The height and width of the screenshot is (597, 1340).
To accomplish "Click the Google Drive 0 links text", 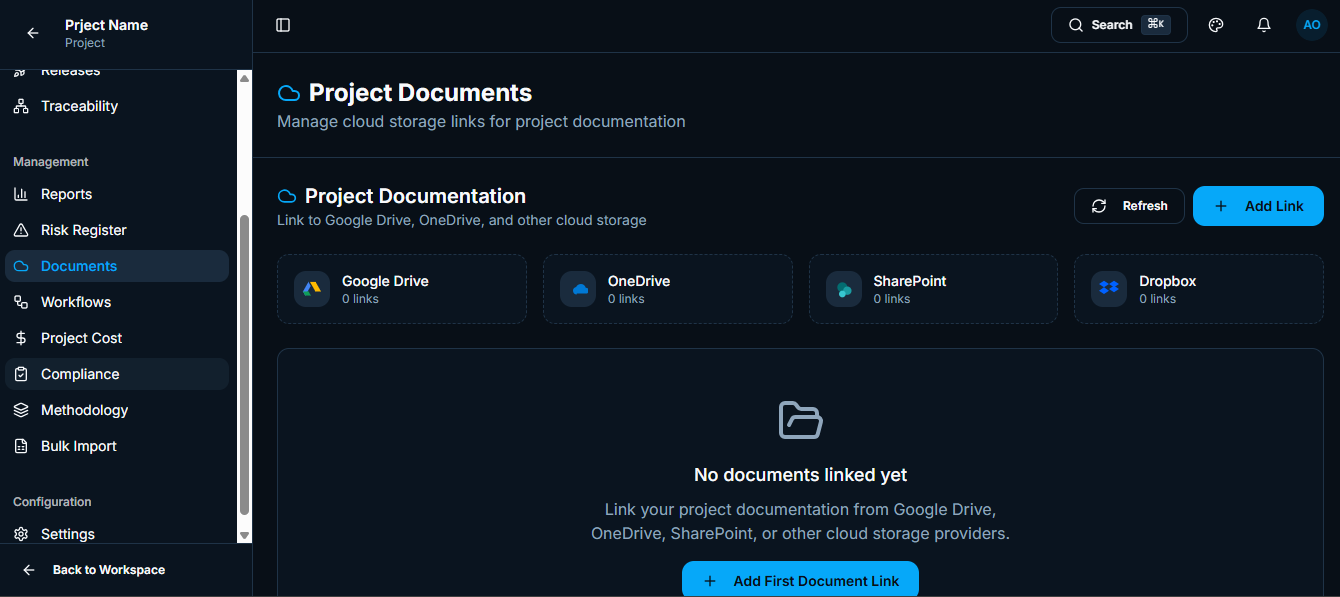I will tap(360, 299).
